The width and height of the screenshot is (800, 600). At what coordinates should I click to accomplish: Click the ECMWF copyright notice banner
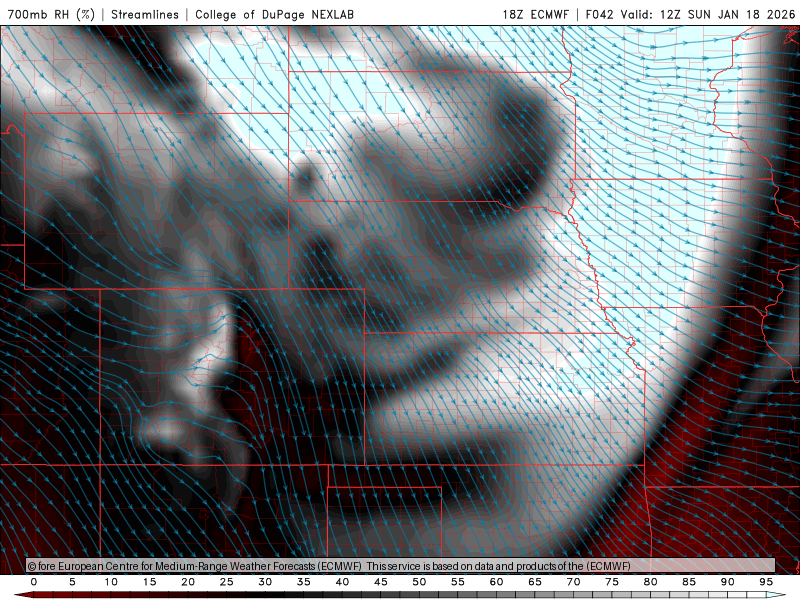(401, 565)
